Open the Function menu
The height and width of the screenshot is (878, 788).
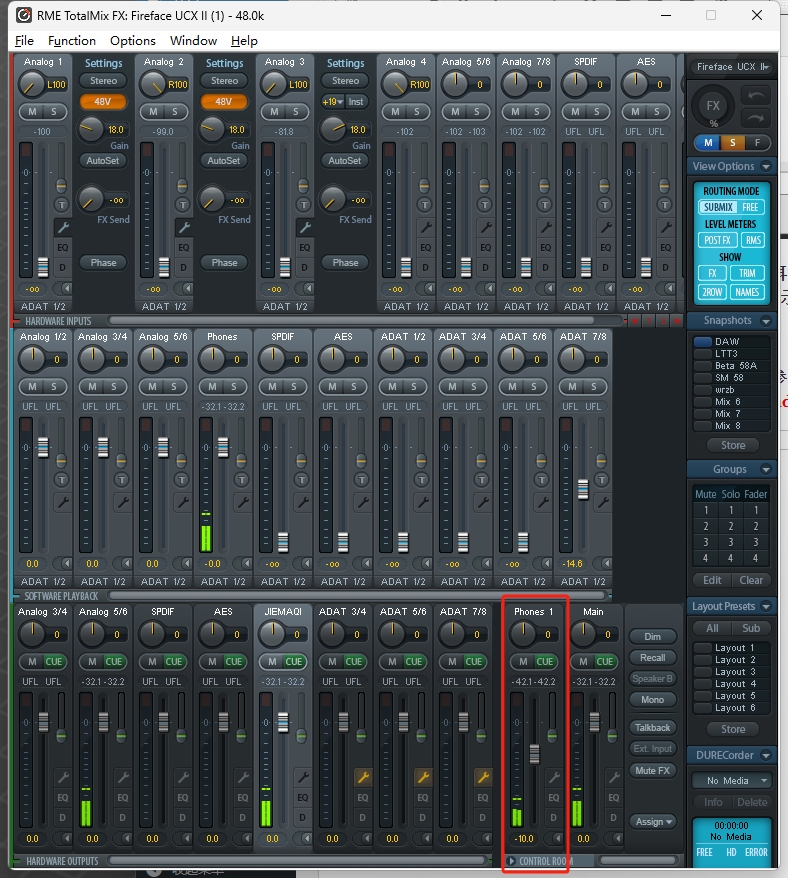pos(72,41)
